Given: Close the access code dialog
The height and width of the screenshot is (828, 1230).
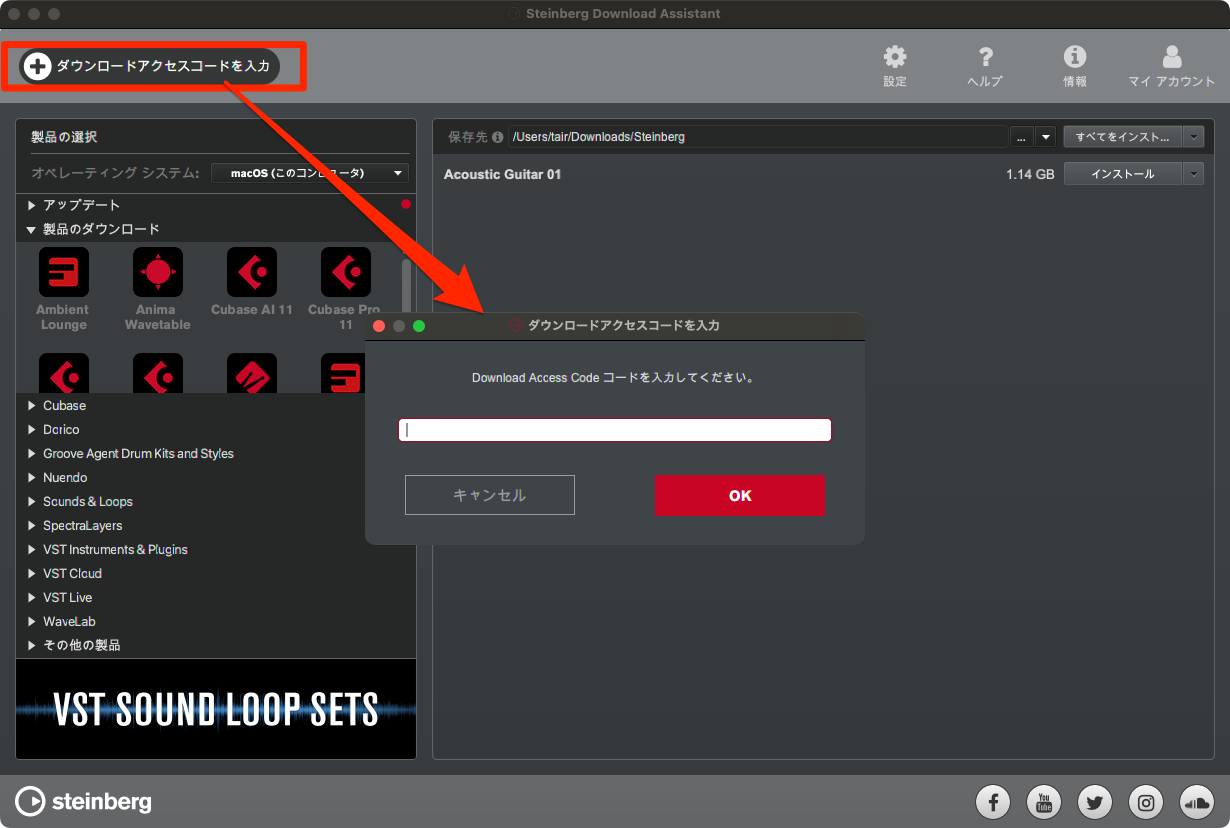Looking at the screenshot, I should pos(379,326).
